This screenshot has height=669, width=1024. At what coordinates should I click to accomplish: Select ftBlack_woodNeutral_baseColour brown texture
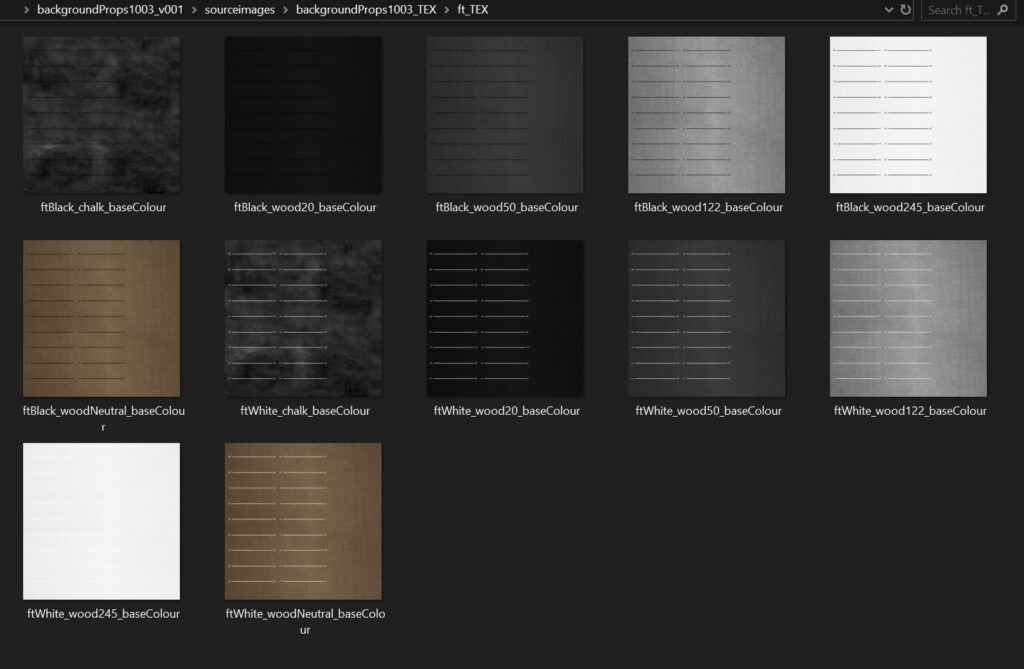pyautogui.click(x=102, y=318)
